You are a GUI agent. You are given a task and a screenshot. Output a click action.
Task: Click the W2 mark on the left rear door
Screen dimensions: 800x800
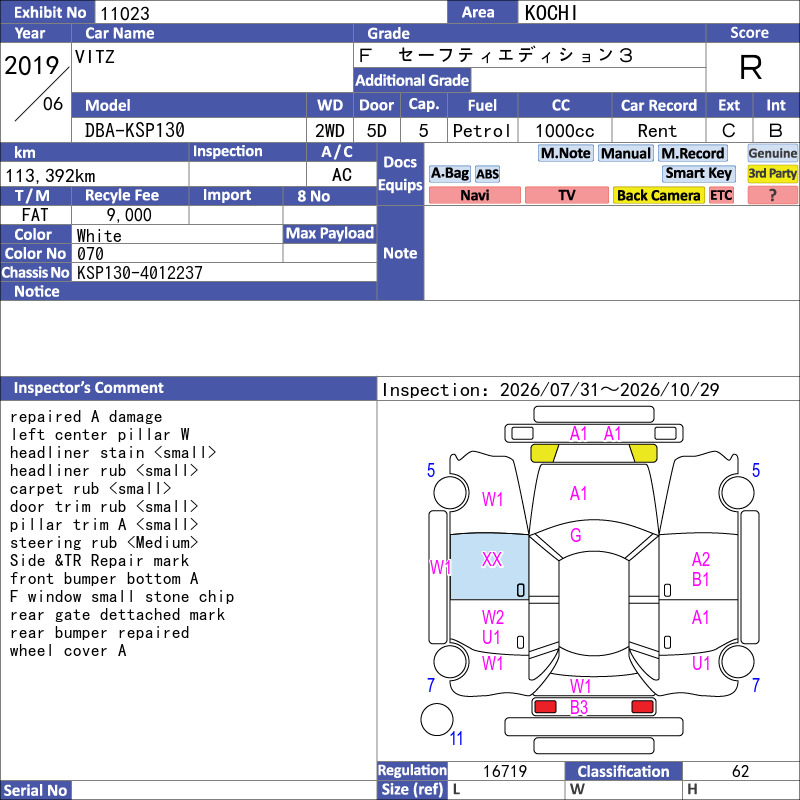click(492, 618)
